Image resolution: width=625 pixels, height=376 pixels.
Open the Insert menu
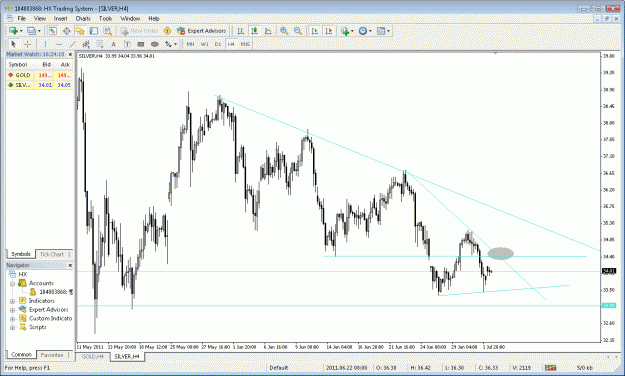(61, 18)
